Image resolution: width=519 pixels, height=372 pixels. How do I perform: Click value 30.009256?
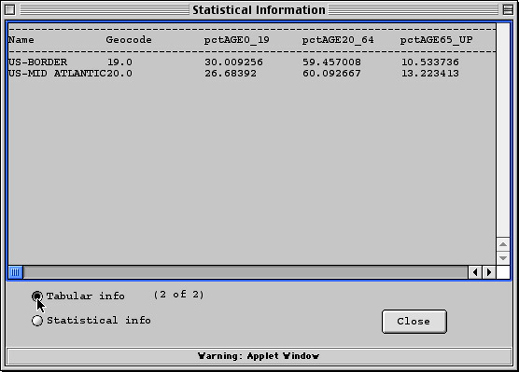point(234,62)
